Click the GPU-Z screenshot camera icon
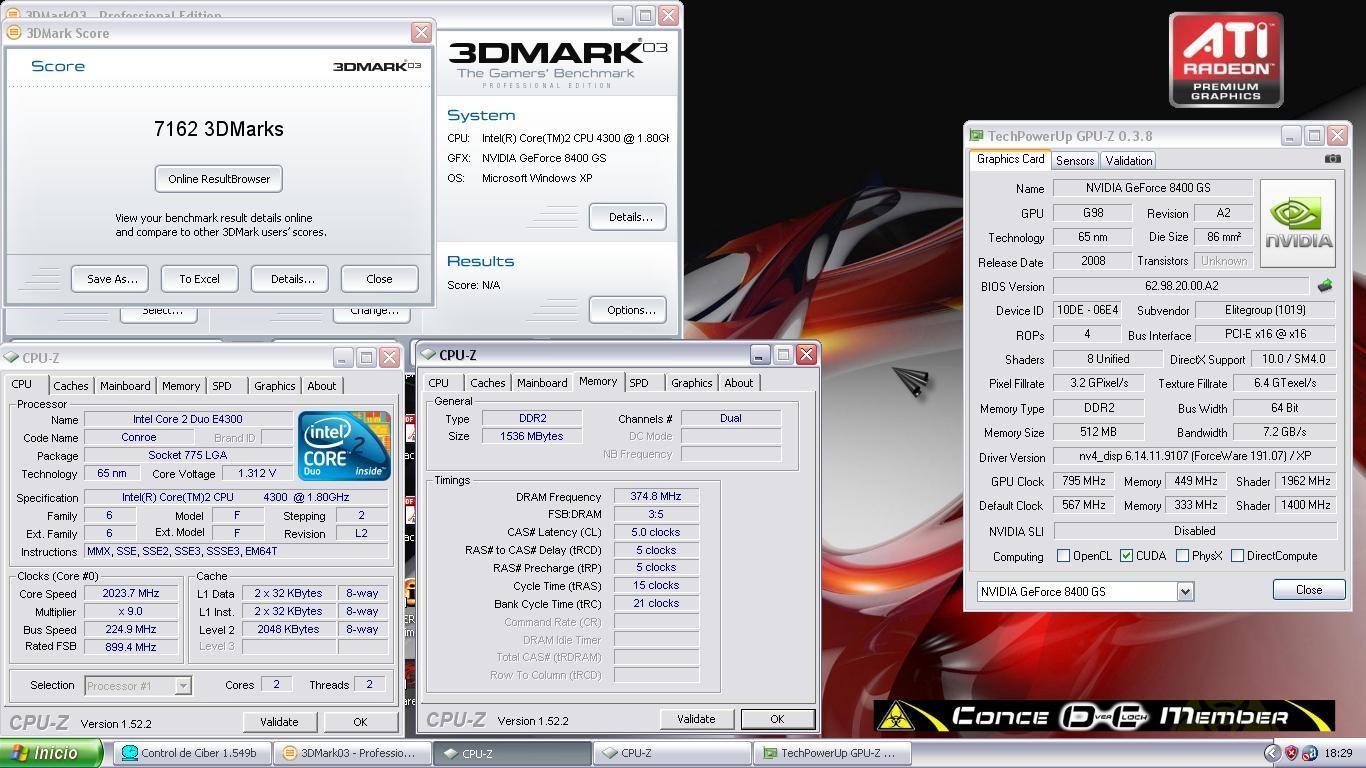The width and height of the screenshot is (1366, 768). (x=1332, y=159)
